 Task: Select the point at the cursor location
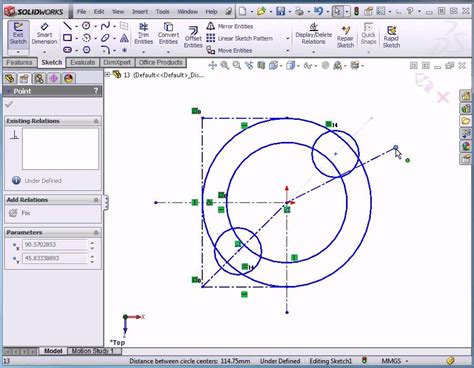[x=395, y=147]
